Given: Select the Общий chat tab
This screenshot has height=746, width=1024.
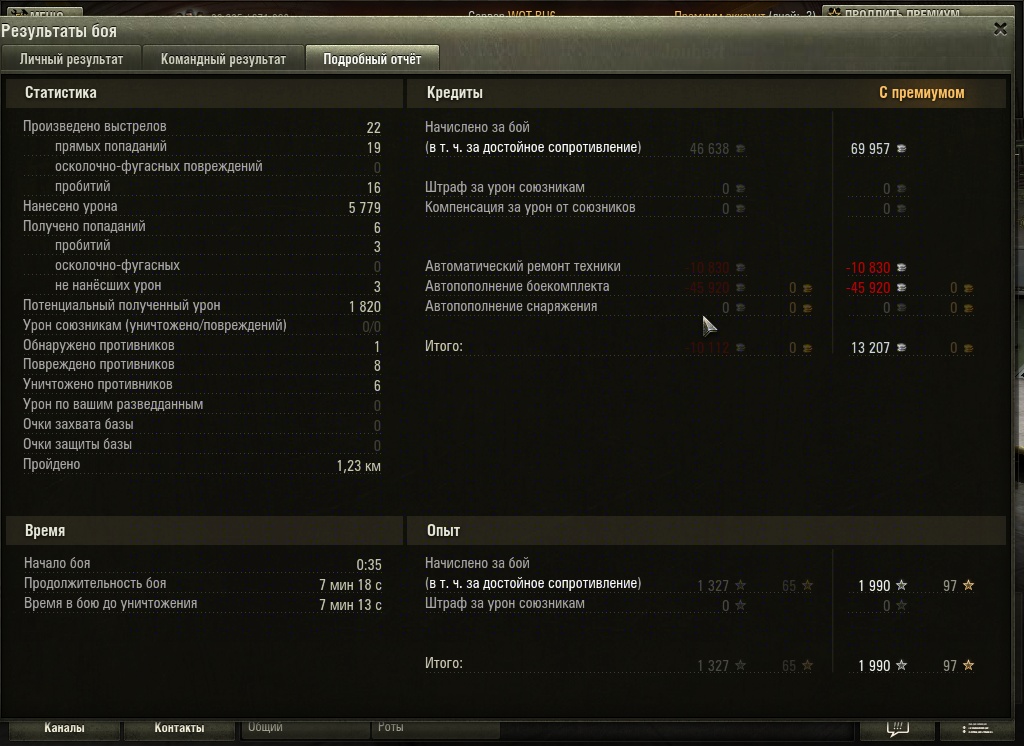Looking at the screenshot, I should pos(265,727).
